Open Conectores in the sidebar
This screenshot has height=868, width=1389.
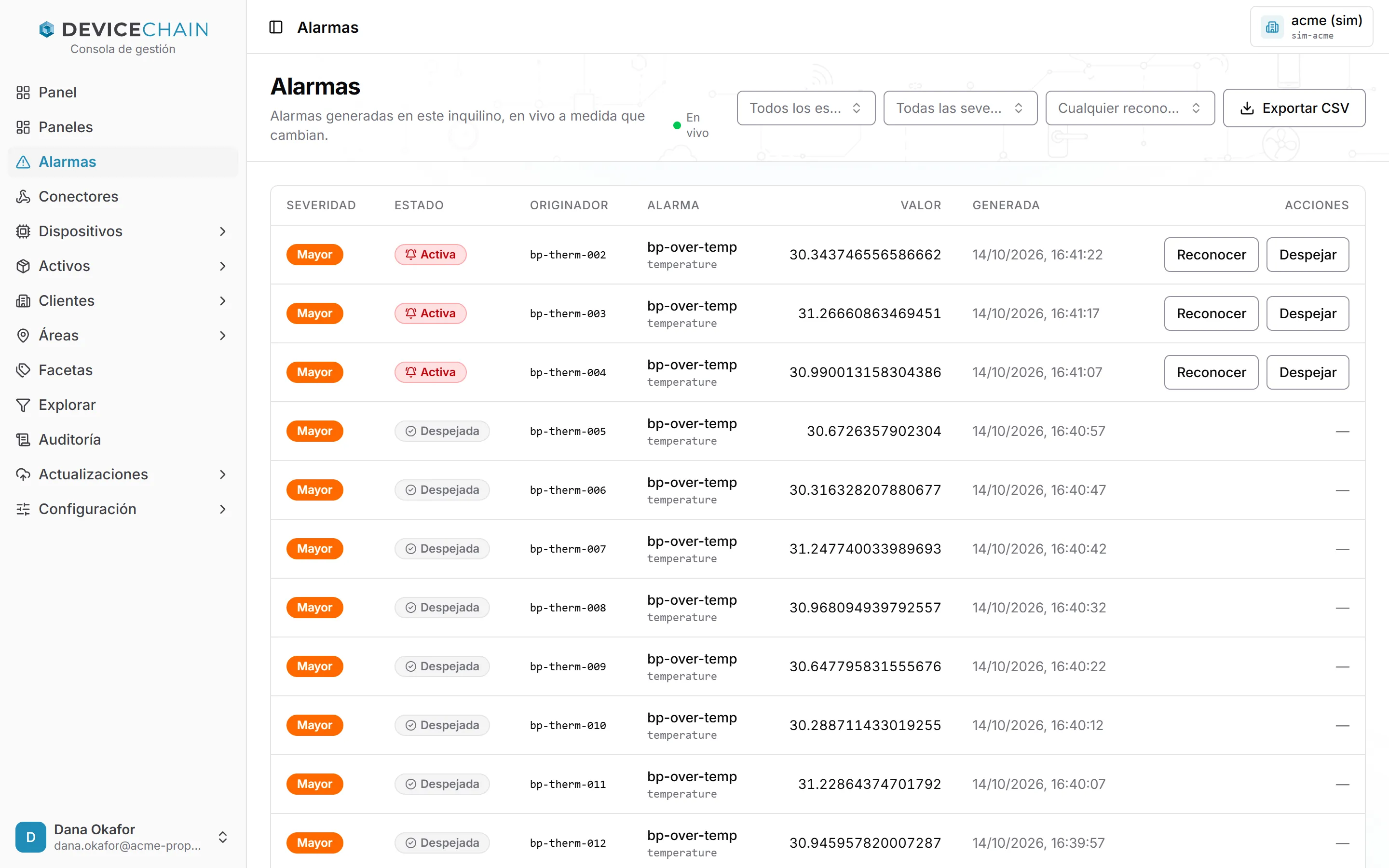(x=123, y=196)
